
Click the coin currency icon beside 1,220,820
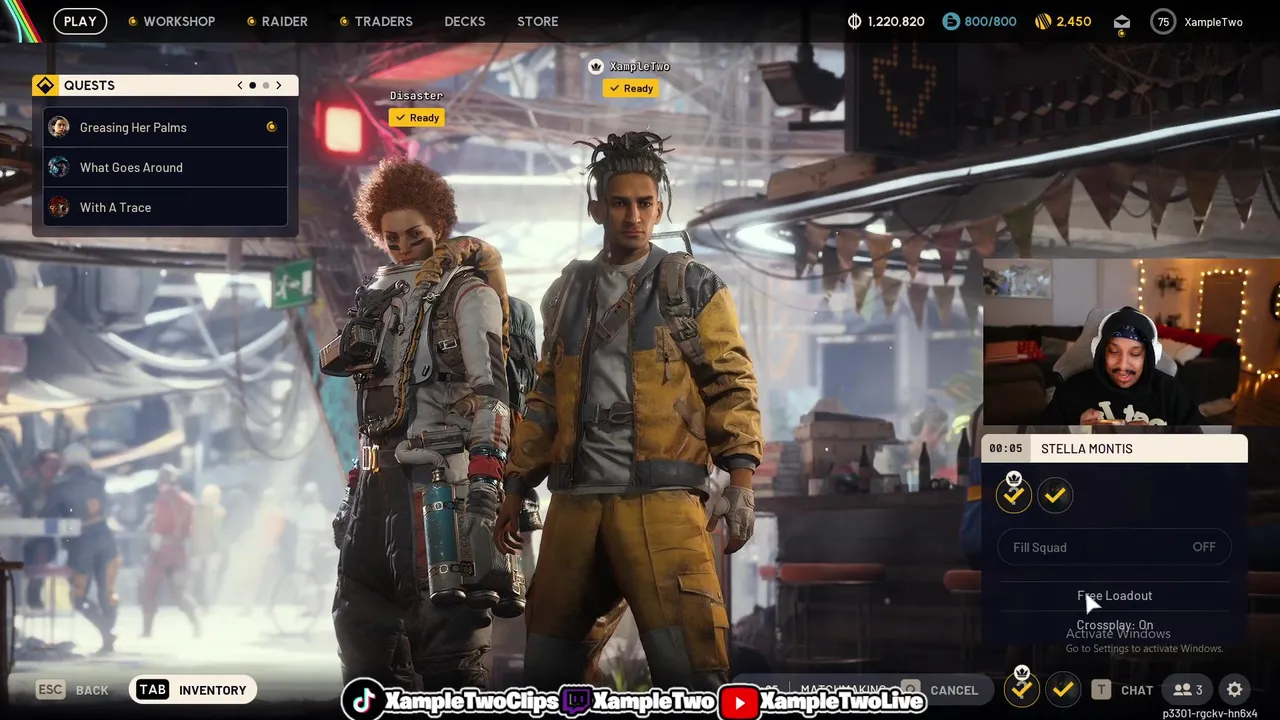[x=854, y=21]
